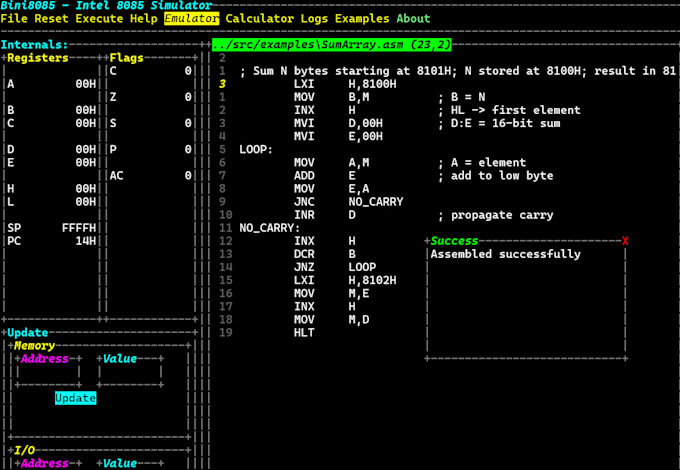Click the LXI H,8102H code line

pos(345,280)
